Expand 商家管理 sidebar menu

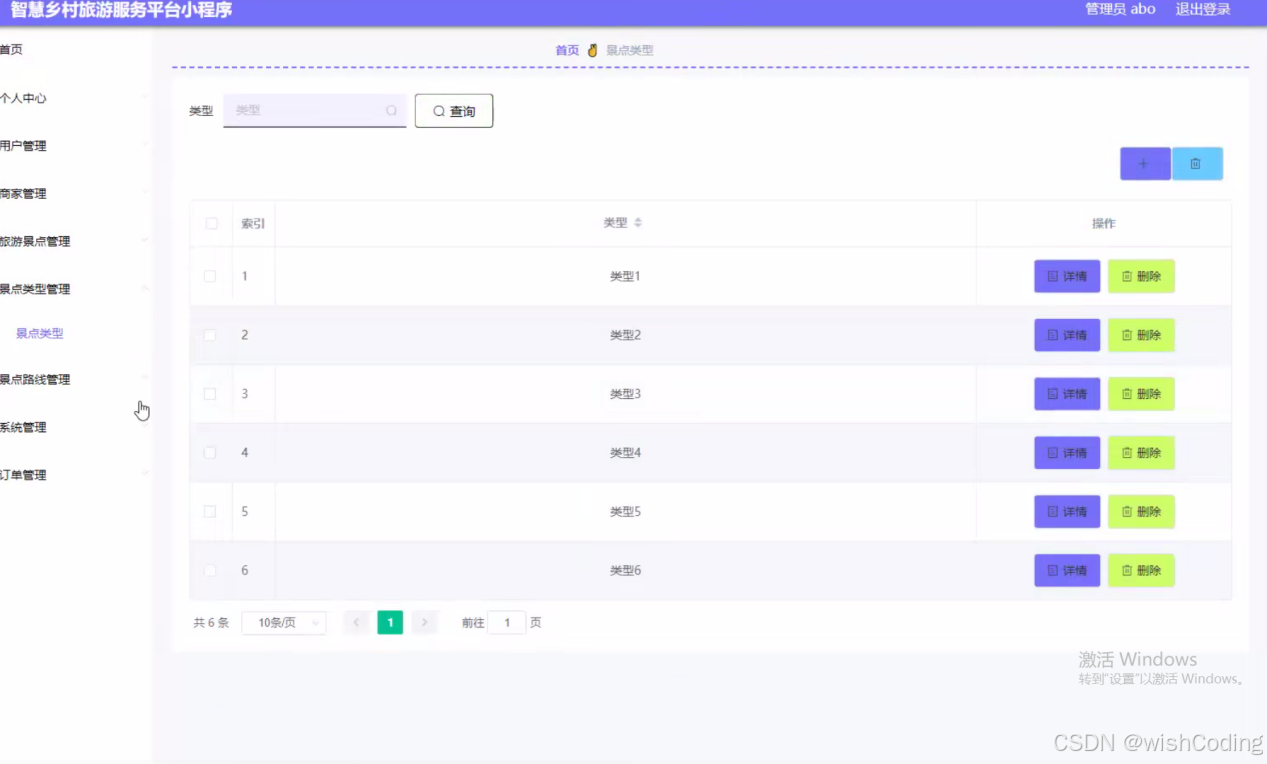pos(75,194)
